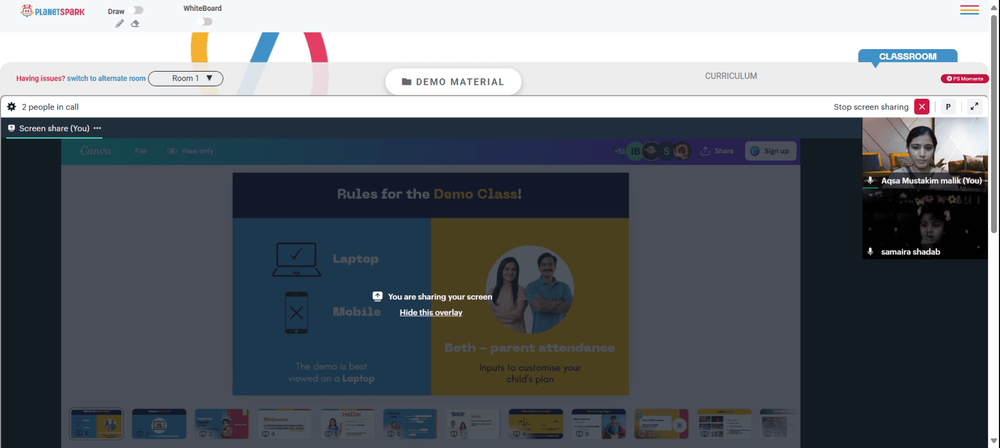
Task: Click the Sign up button in Canva
Action: click(x=770, y=151)
